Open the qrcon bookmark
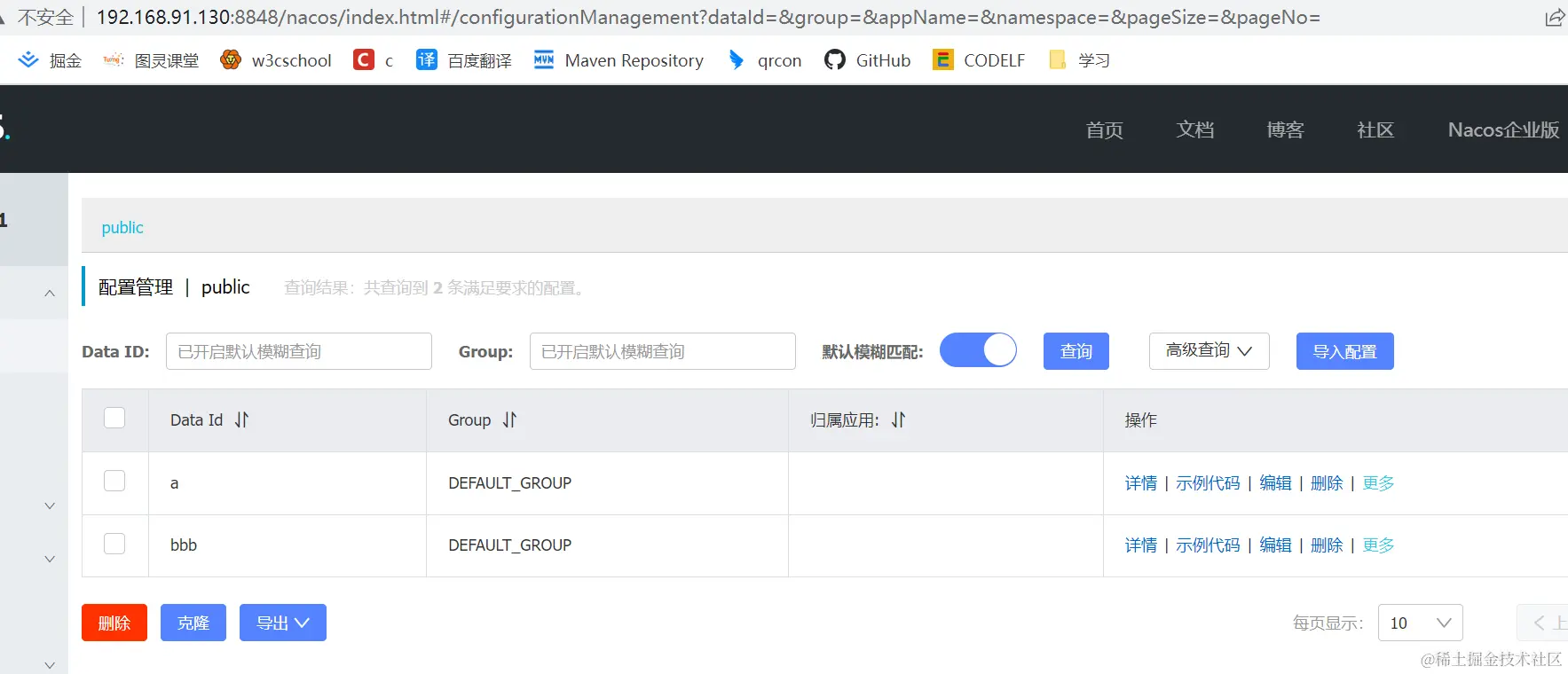 (764, 60)
